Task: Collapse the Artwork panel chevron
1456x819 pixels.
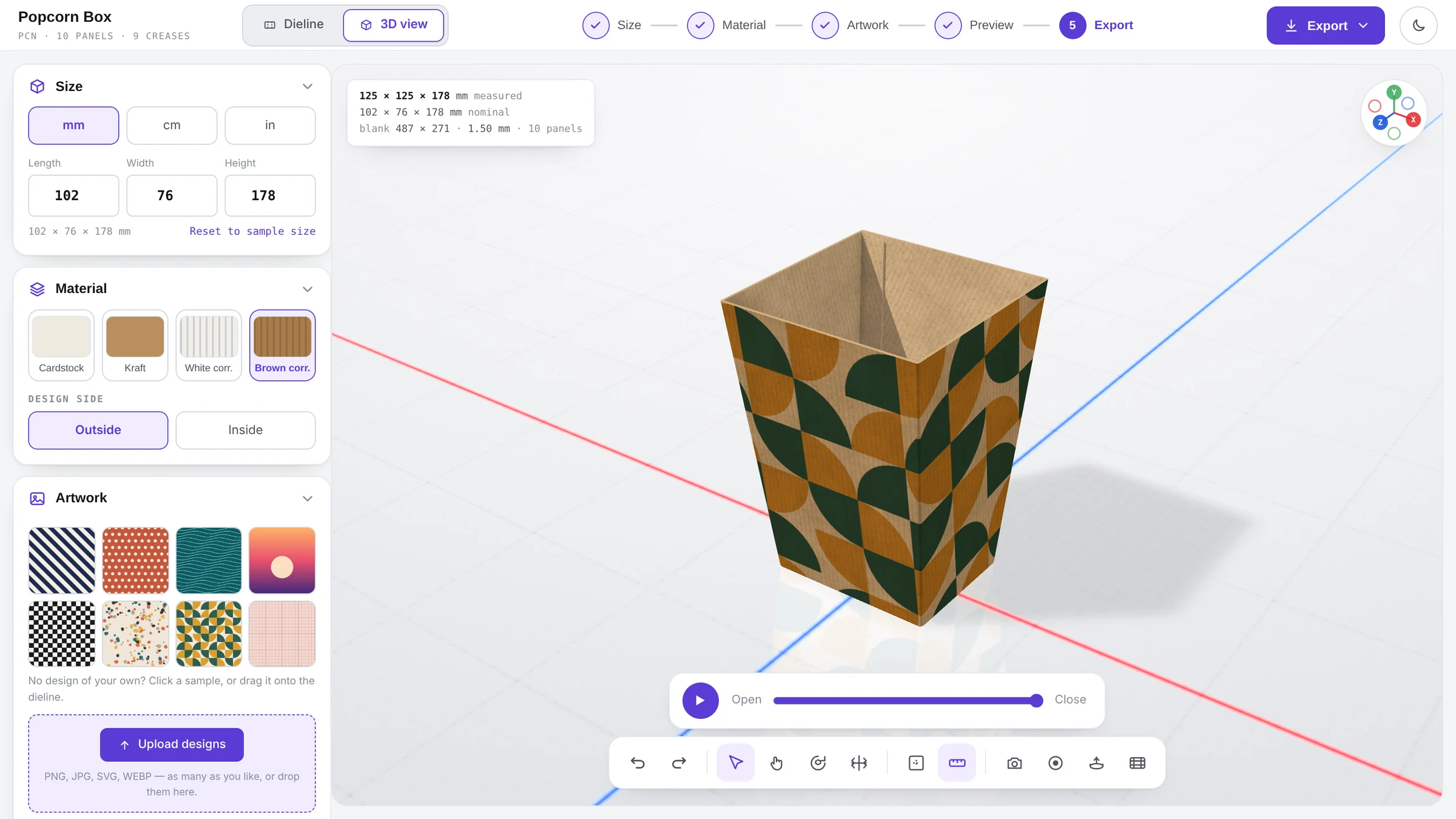Action: click(308, 499)
